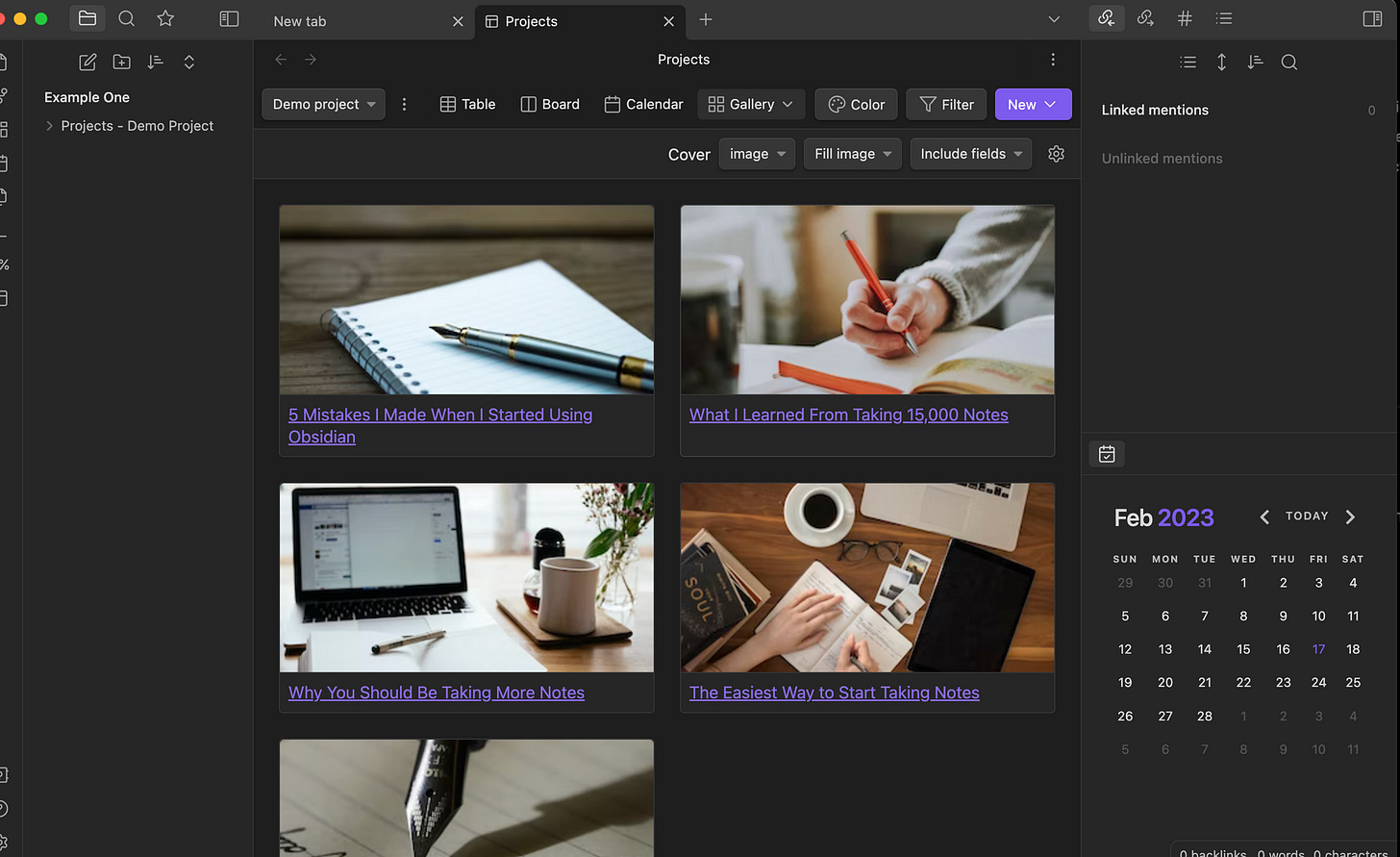Switch to the Board view
The height and width of the screenshot is (857, 1400).
(x=550, y=104)
